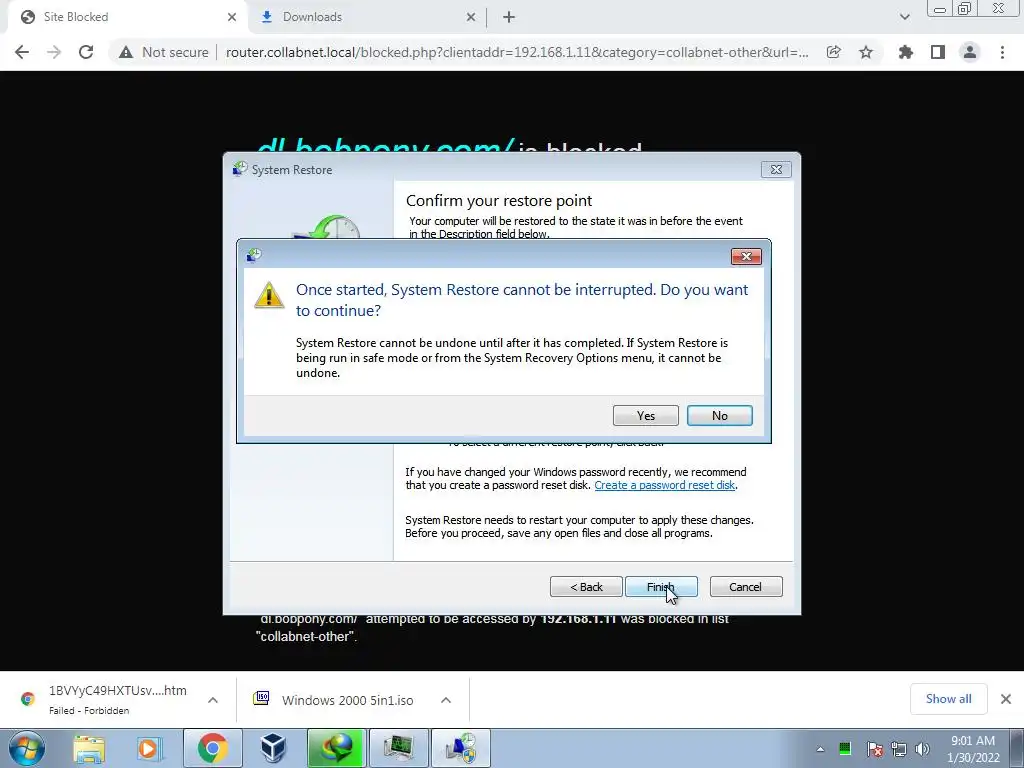
Task: Open the Chrome three-dot menu
Action: pos(1002,52)
